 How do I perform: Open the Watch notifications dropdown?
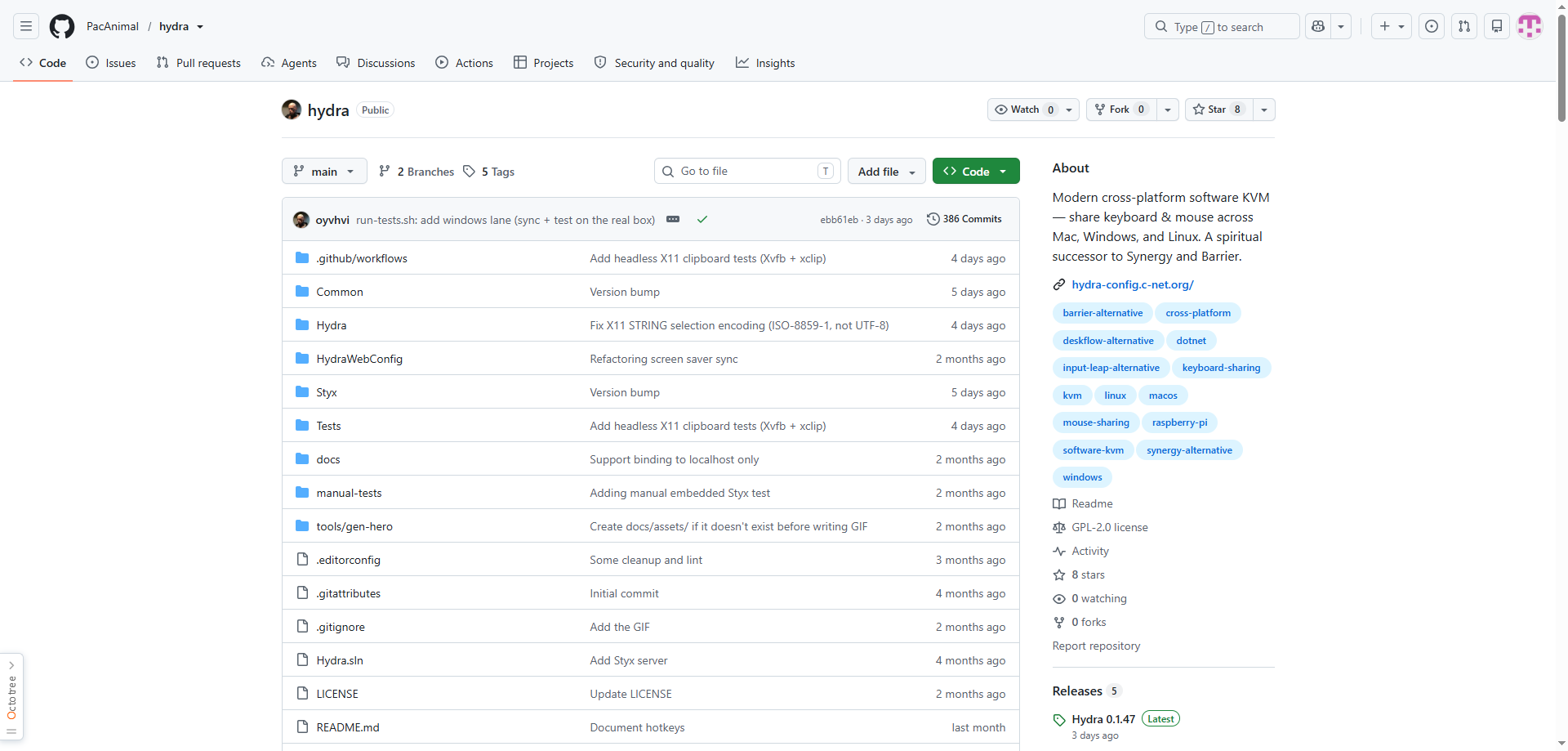[x=1033, y=110]
